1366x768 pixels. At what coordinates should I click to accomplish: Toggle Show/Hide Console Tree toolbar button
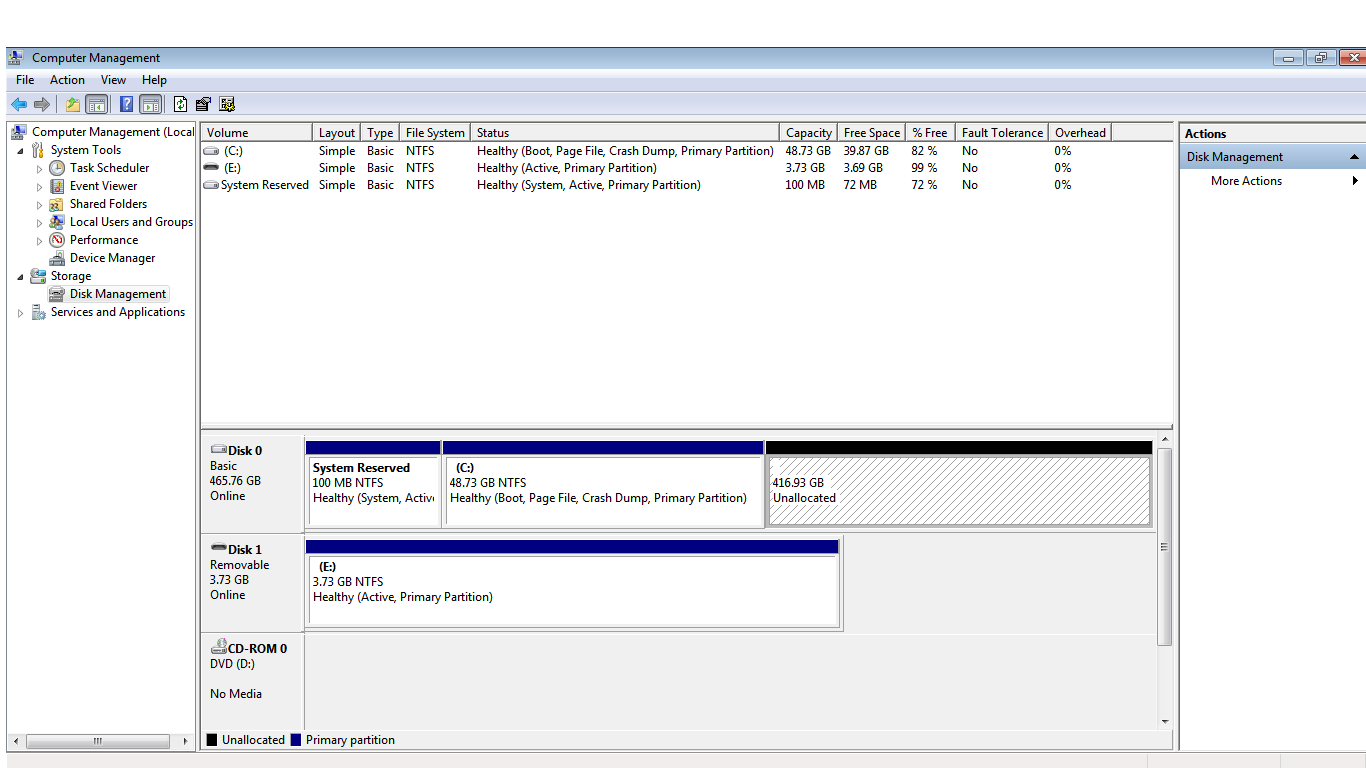[x=97, y=104]
